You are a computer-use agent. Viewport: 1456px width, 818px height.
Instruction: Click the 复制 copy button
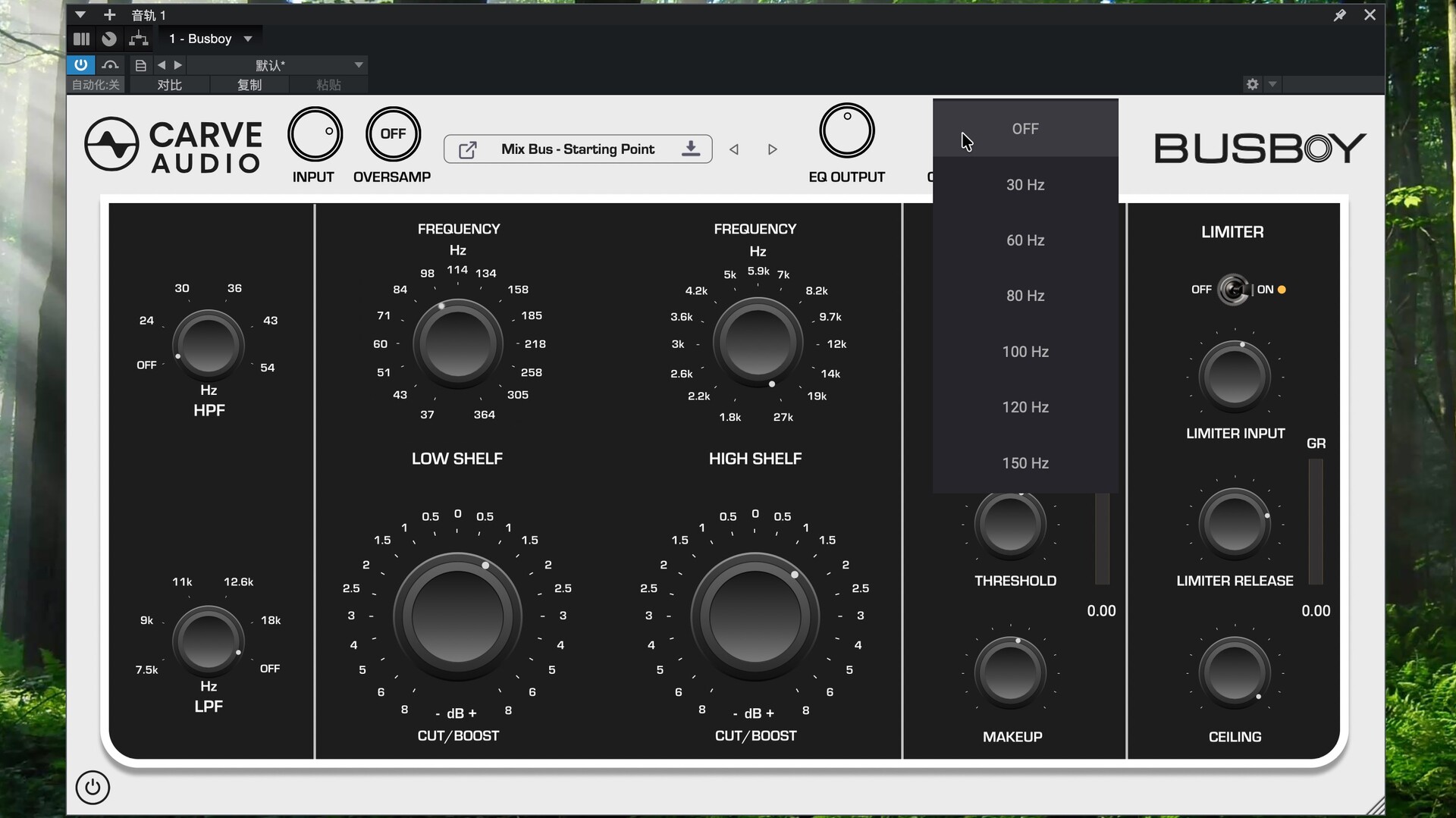click(x=249, y=85)
